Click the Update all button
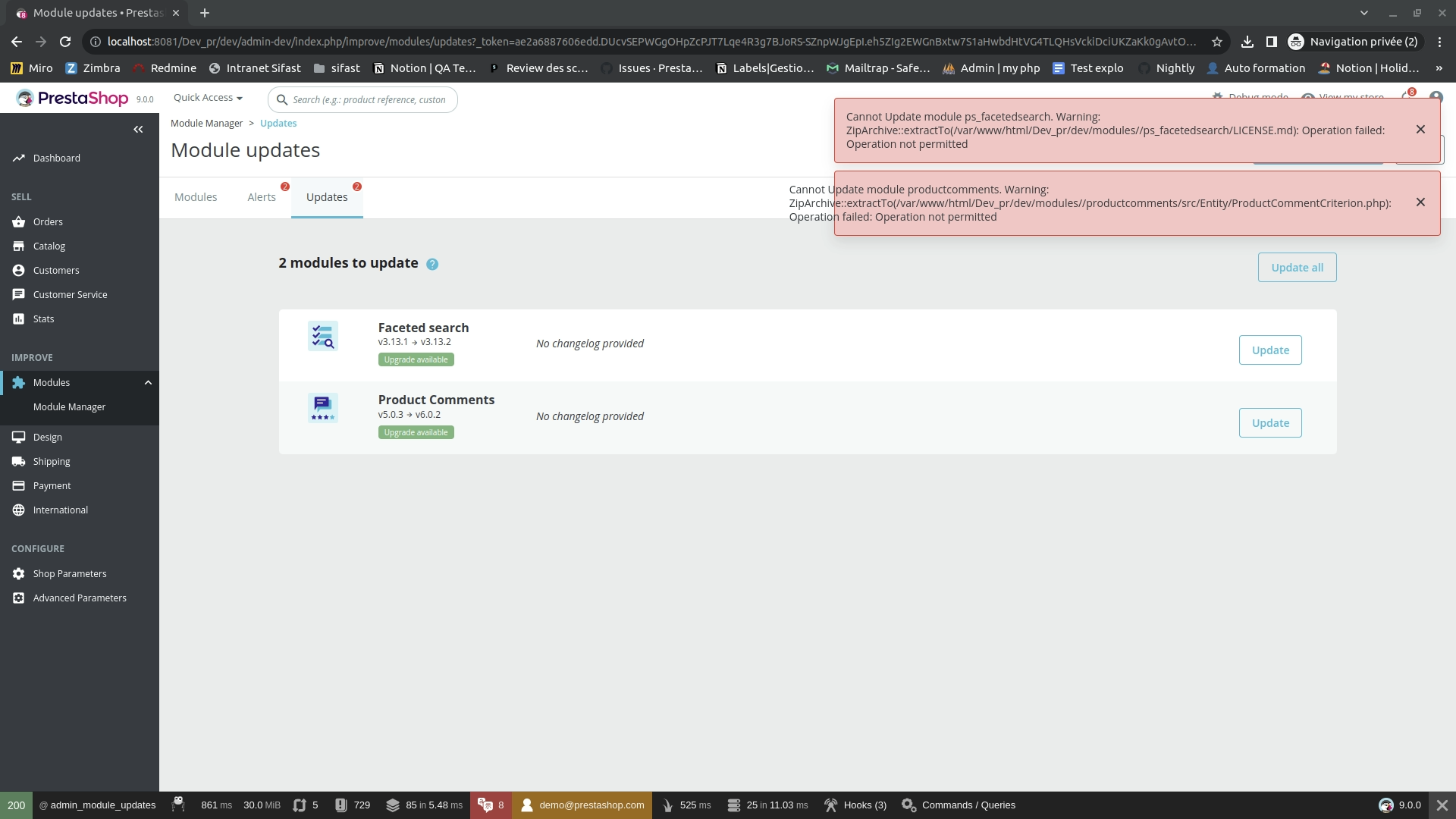The height and width of the screenshot is (819, 1456). click(1297, 268)
